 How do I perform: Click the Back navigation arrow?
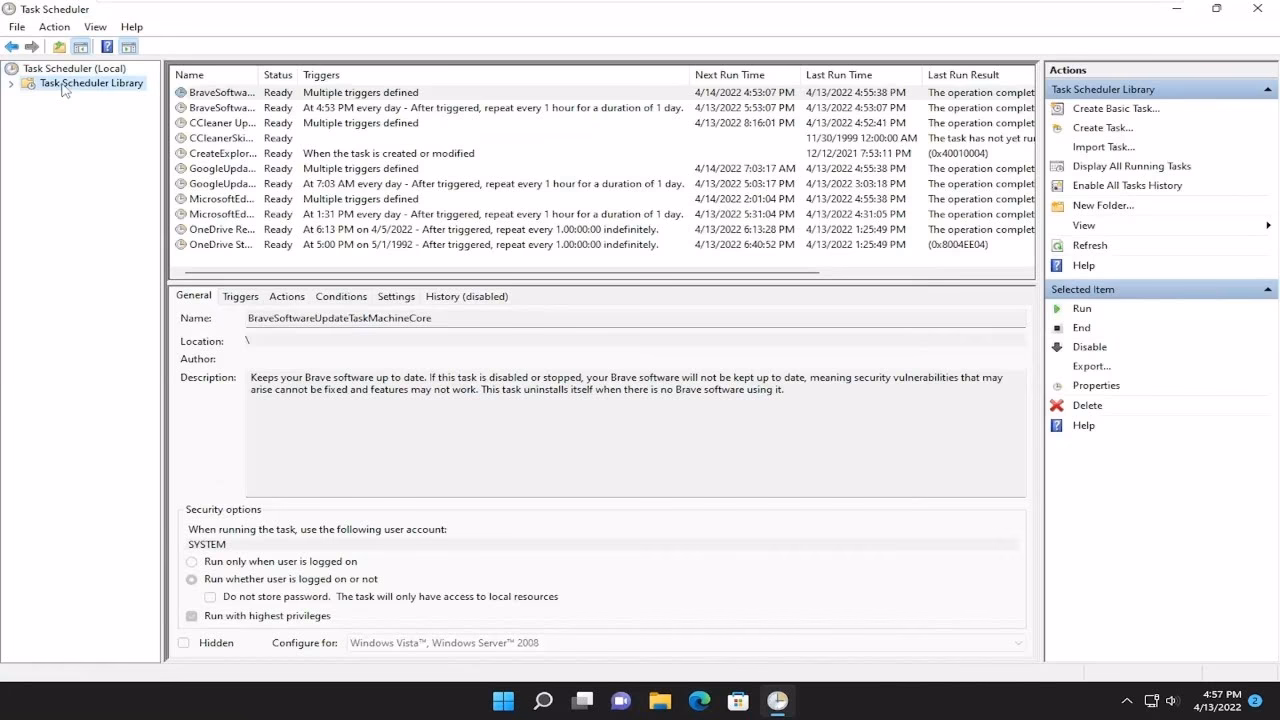[14, 46]
